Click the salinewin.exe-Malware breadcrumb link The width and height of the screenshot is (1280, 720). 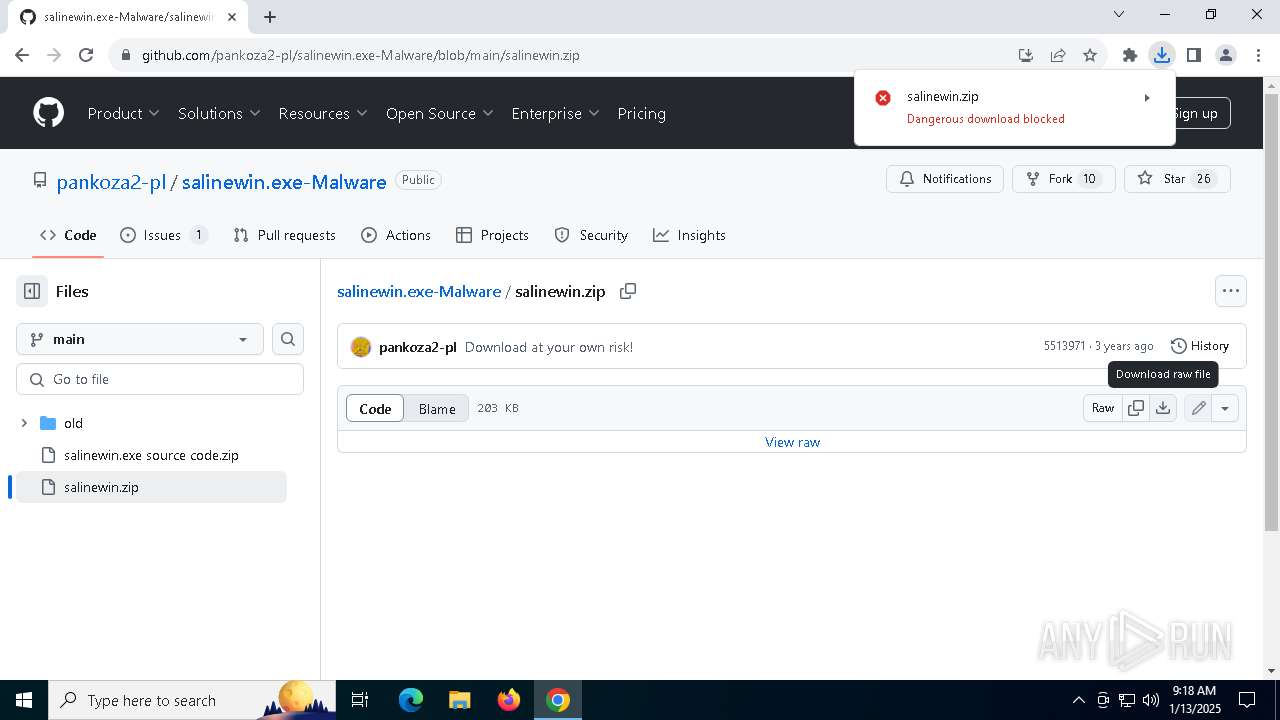(419, 291)
